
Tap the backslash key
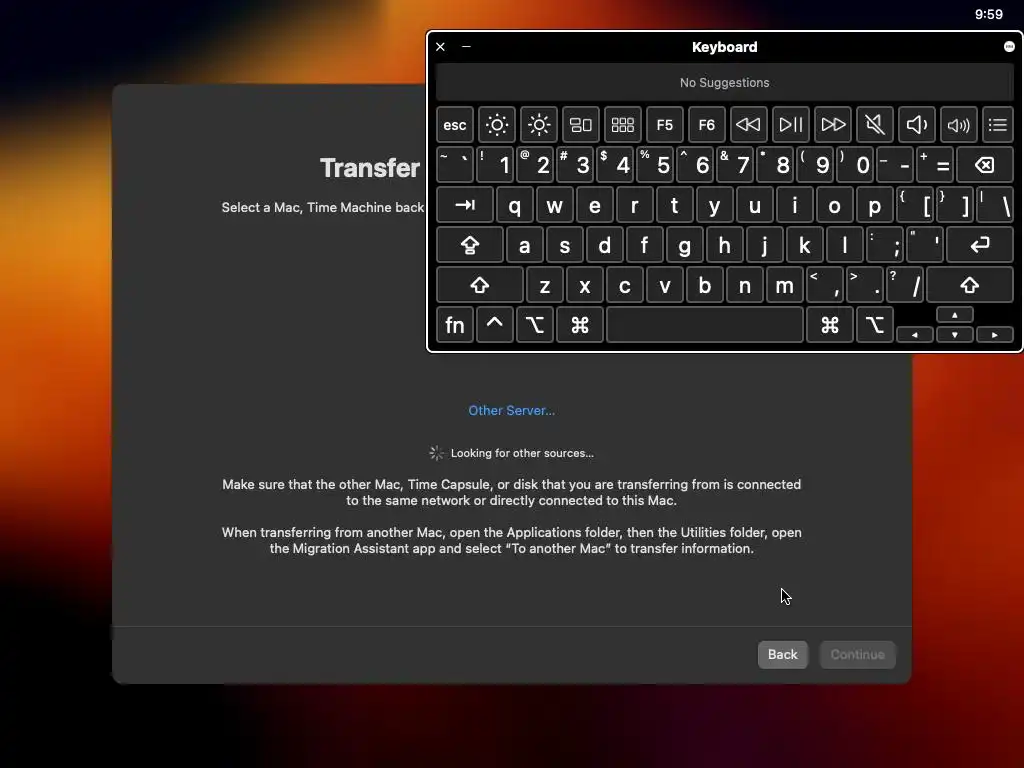click(x=995, y=205)
